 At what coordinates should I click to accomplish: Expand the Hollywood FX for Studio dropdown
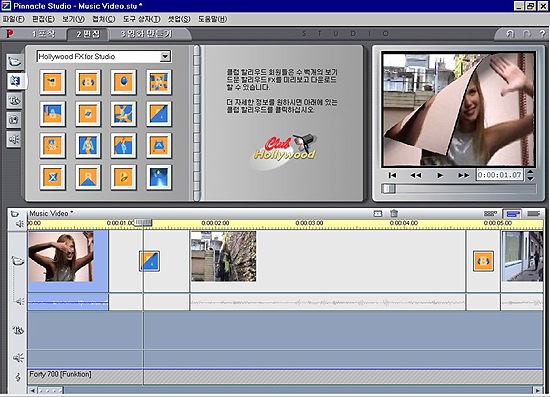click(165, 56)
